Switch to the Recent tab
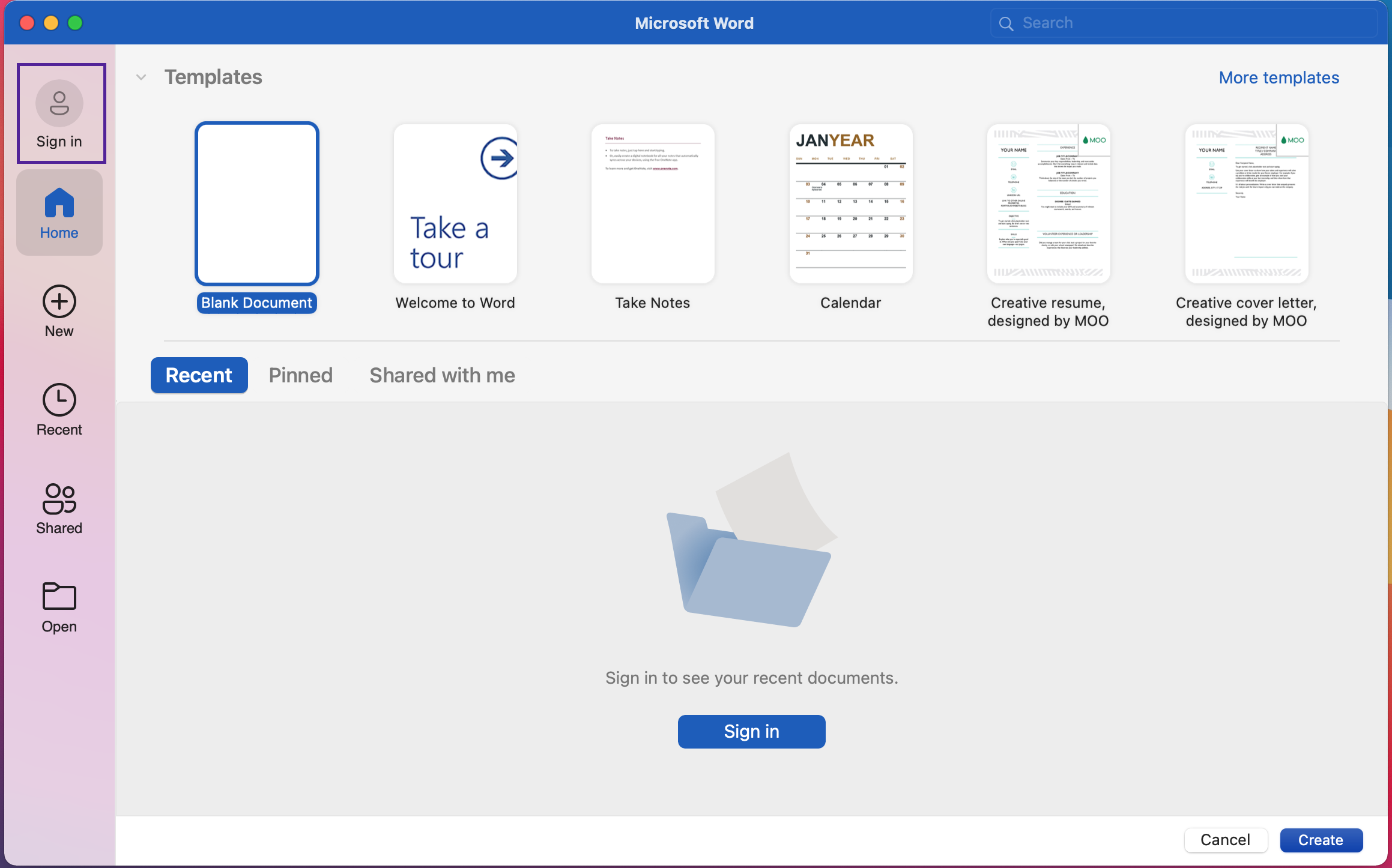 [199, 375]
